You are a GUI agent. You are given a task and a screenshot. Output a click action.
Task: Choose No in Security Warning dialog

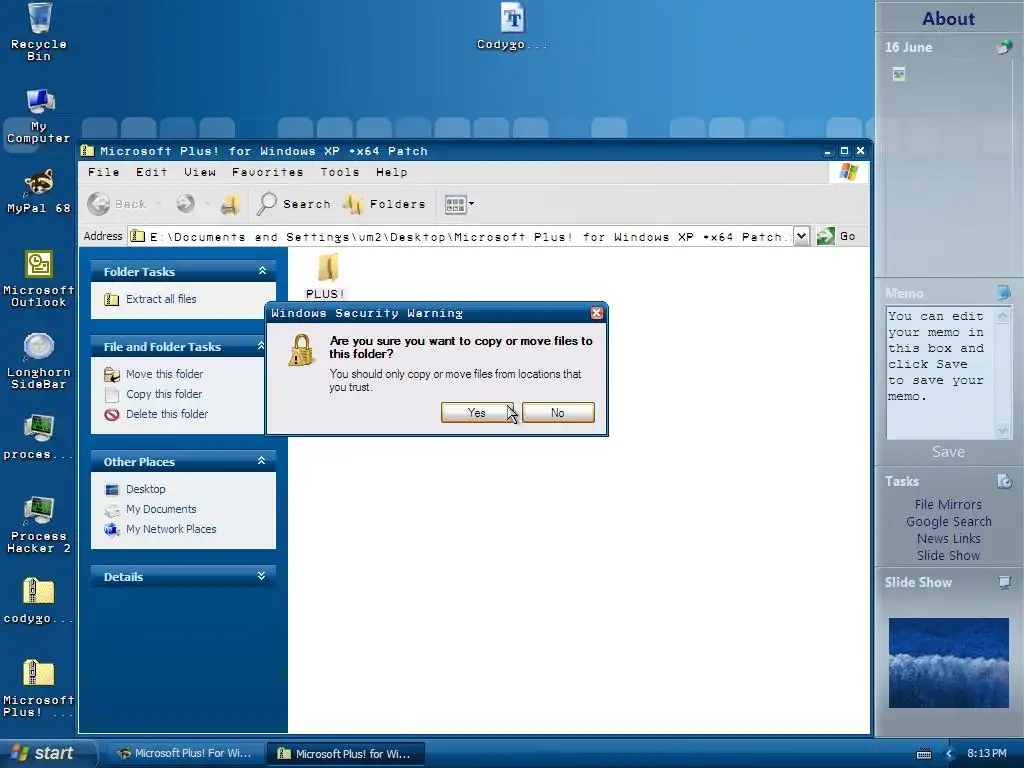(558, 413)
